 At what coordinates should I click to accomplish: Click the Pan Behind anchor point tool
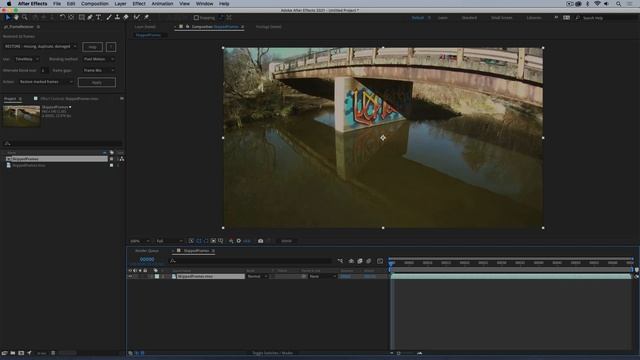[71, 18]
